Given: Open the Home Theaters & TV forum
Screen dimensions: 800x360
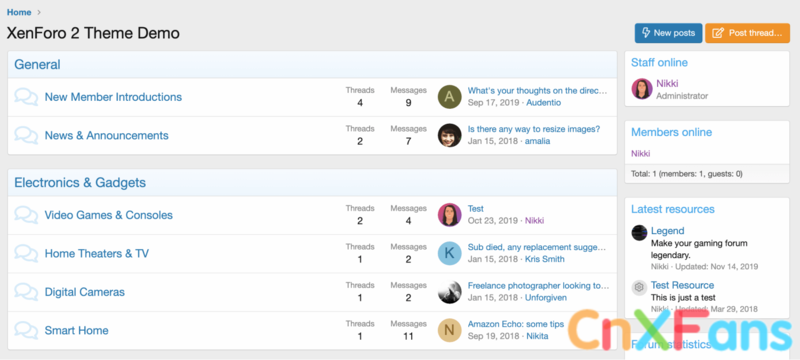Looking at the screenshot, I should click(x=97, y=253).
